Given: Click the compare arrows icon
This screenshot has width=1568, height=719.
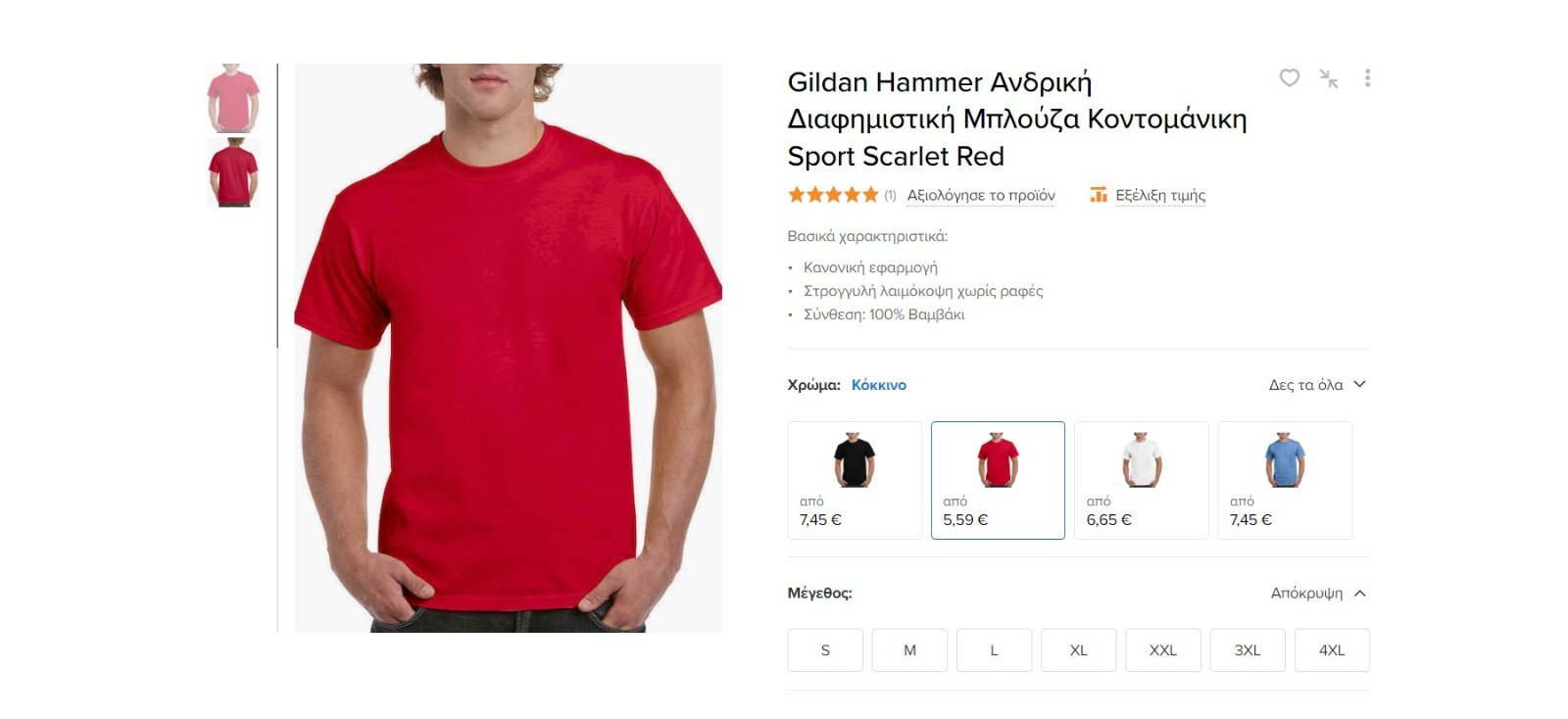Looking at the screenshot, I should click(x=1329, y=78).
